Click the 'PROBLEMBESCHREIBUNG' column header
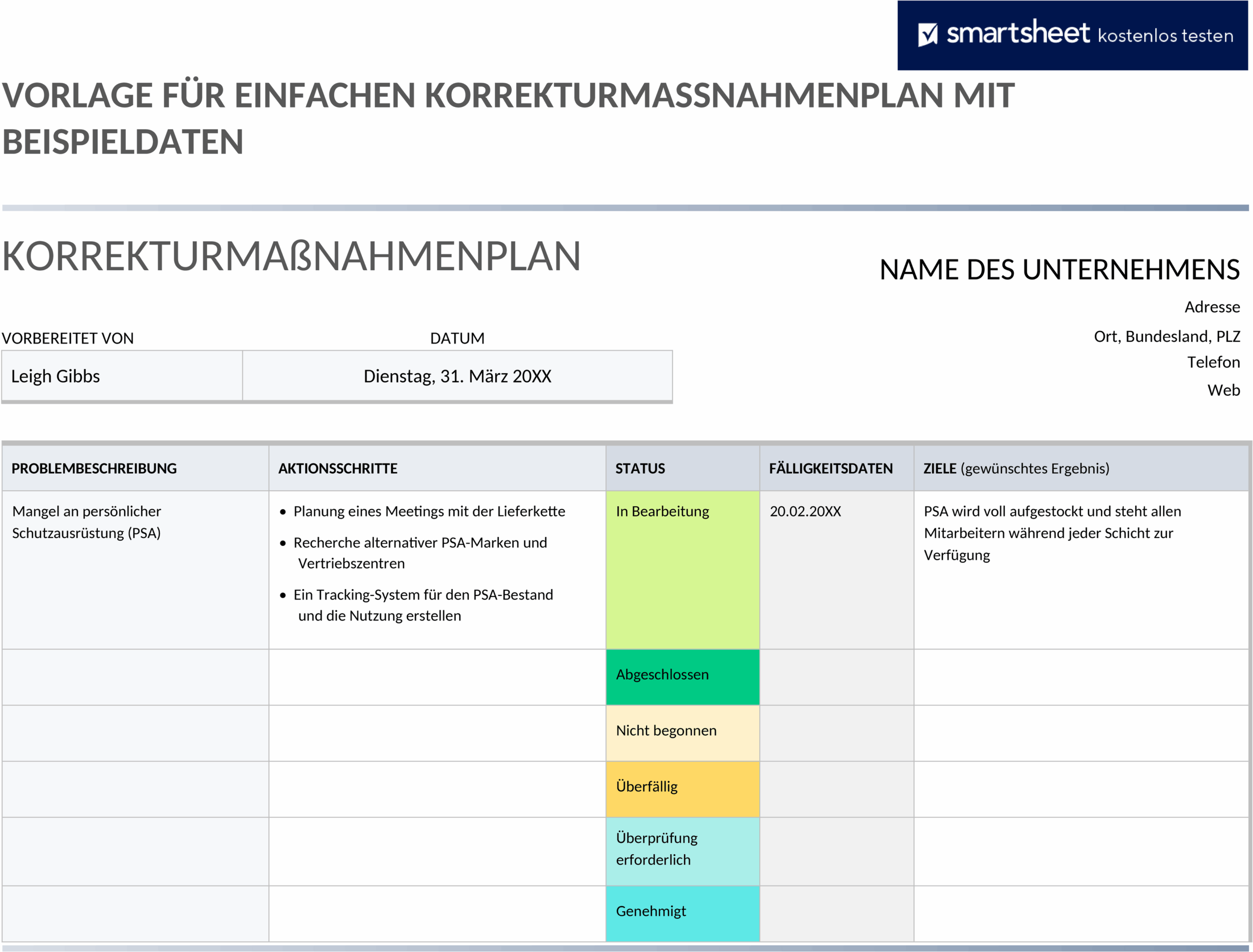The width and height of the screenshot is (1253, 952). (135, 468)
